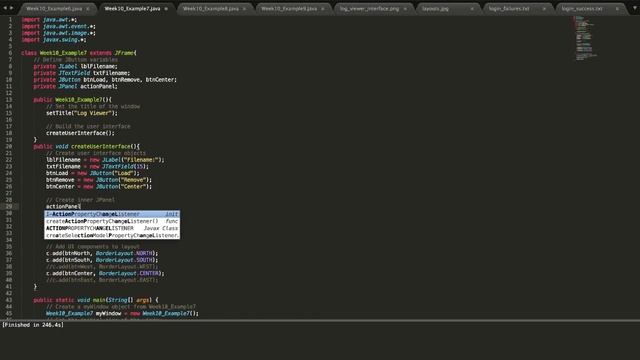Click 'Week10_Example7 myWindow = new' line

(x=122, y=313)
